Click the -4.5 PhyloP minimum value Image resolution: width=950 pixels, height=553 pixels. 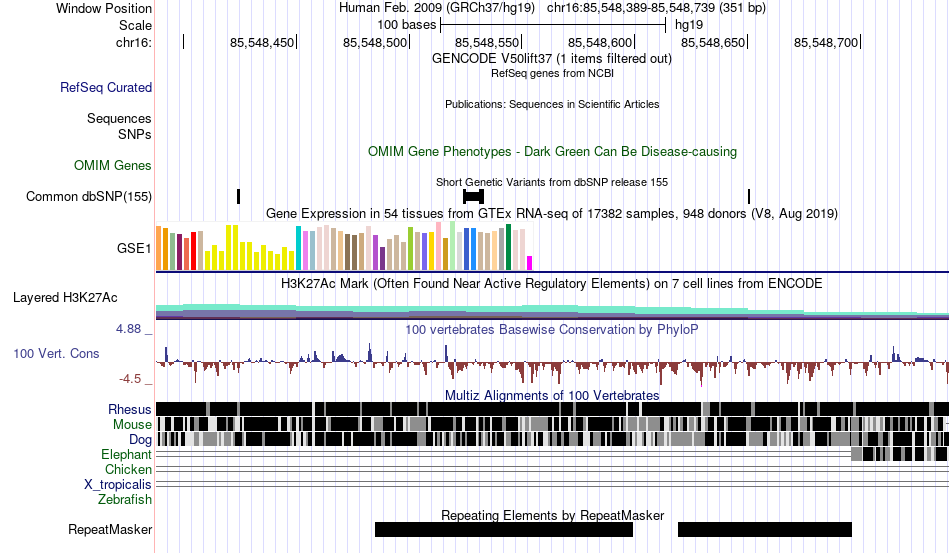click(130, 379)
